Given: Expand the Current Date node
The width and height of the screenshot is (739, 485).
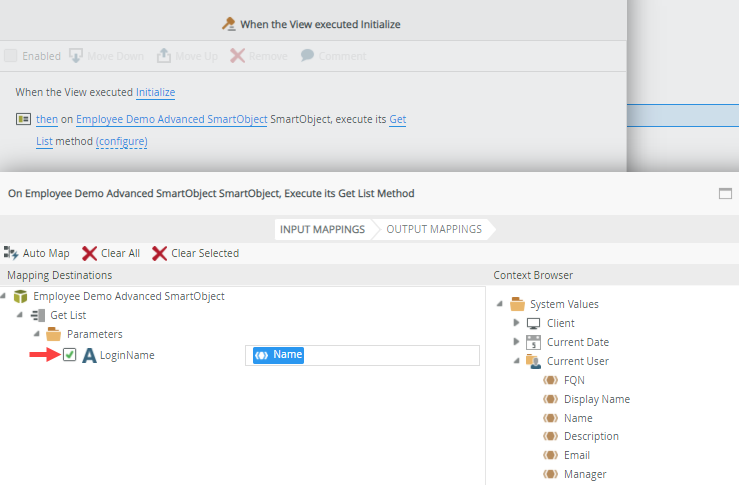Looking at the screenshot, I should click(x=516, y=342).
